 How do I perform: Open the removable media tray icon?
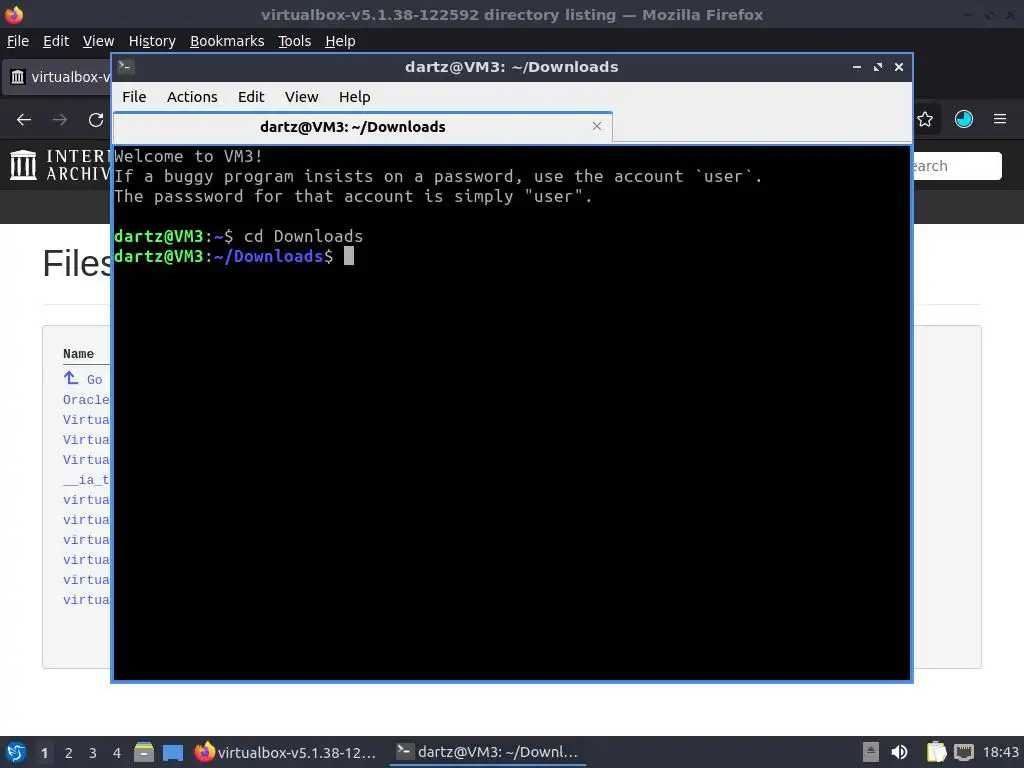pyautogui.click(x=871, y=752)
